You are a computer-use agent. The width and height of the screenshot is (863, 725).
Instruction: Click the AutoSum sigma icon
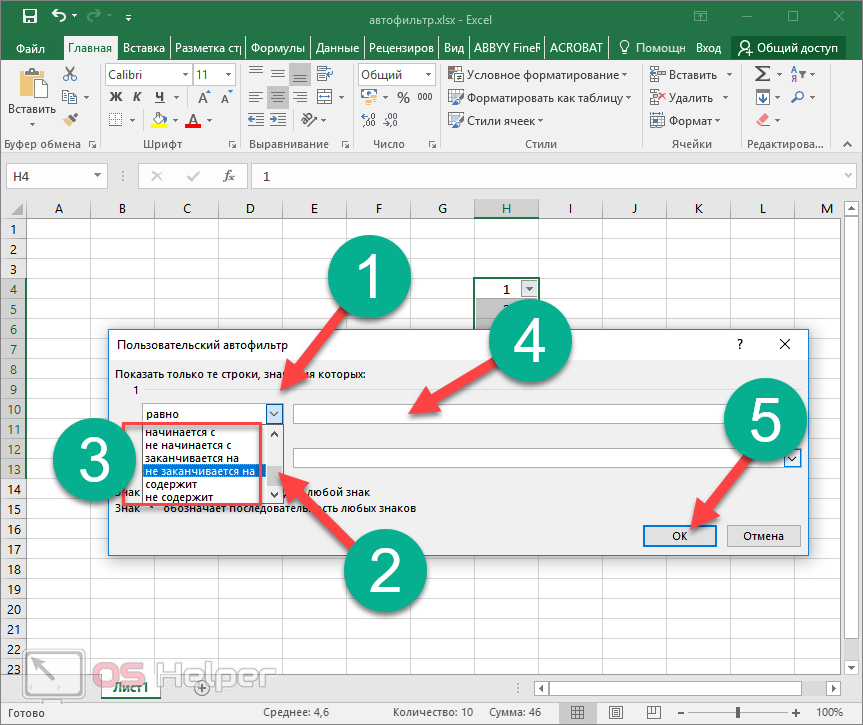762,74
